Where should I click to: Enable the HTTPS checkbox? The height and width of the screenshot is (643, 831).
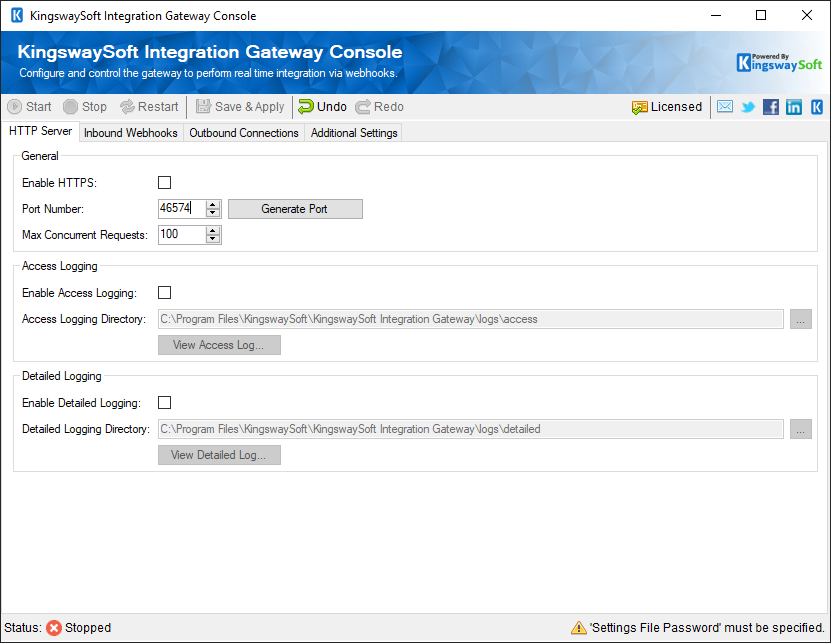165,183
